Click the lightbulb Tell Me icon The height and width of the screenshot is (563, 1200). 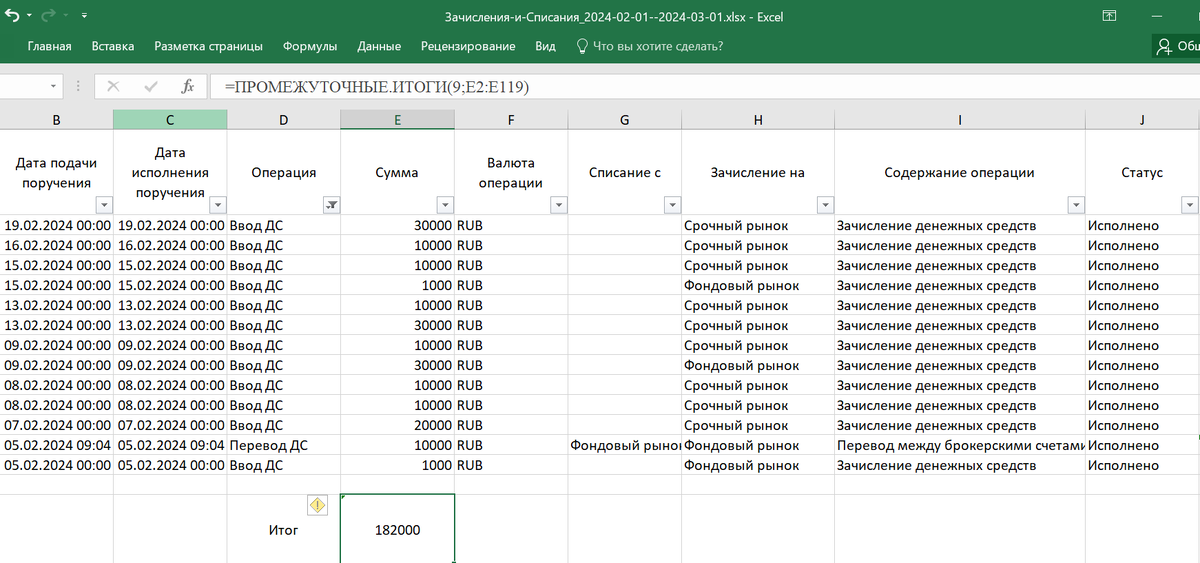click(581, 46)
